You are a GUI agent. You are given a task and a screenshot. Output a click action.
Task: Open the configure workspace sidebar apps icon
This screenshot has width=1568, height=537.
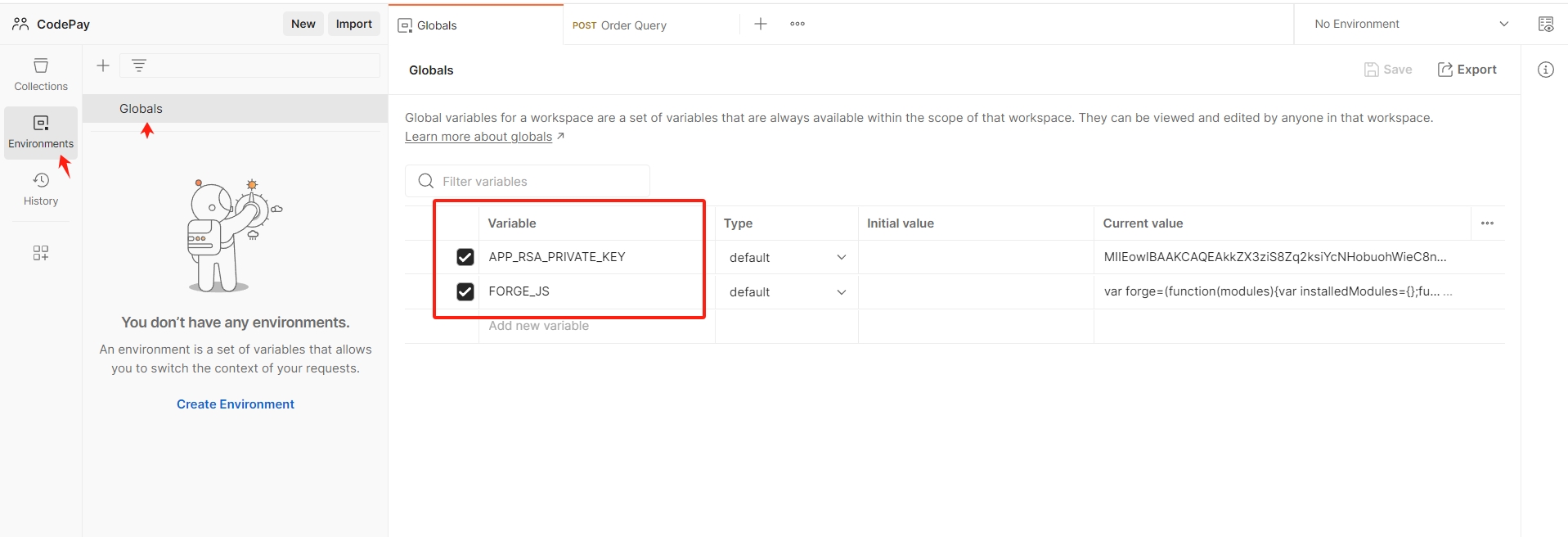41,253
